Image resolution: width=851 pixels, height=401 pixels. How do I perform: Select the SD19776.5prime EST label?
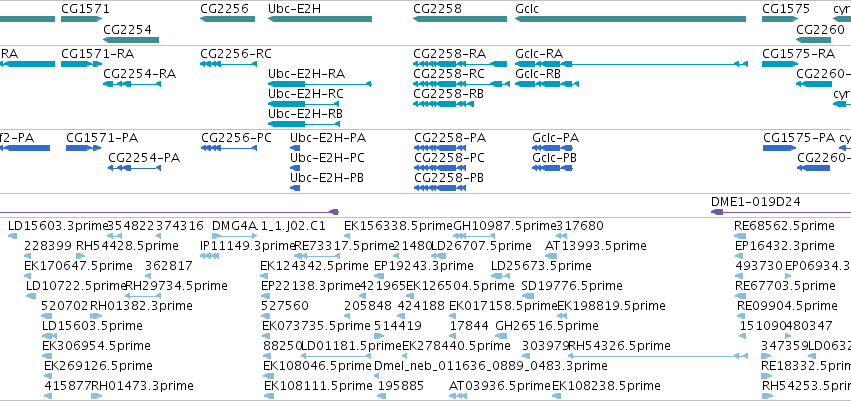(x=572, y=286)
